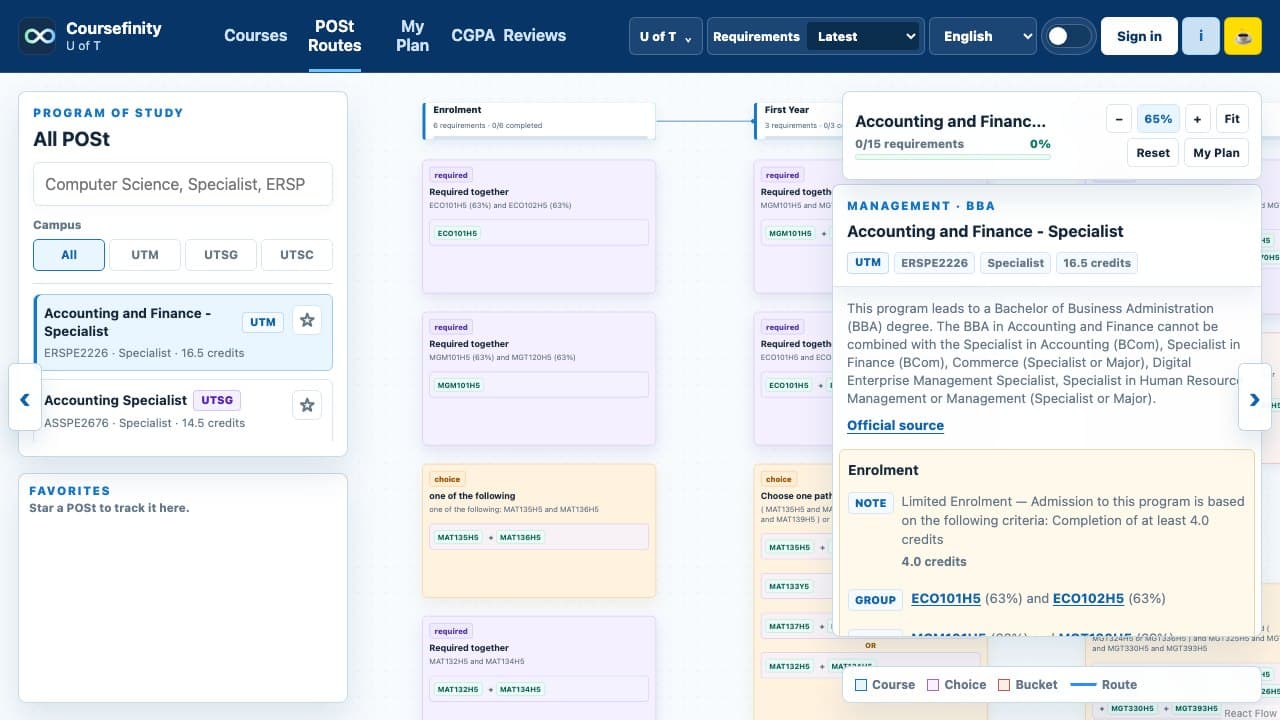This screenshot has width=1280, height=720.
Task: Select Accounting Specialist list item
Action: tap(183, 410)
